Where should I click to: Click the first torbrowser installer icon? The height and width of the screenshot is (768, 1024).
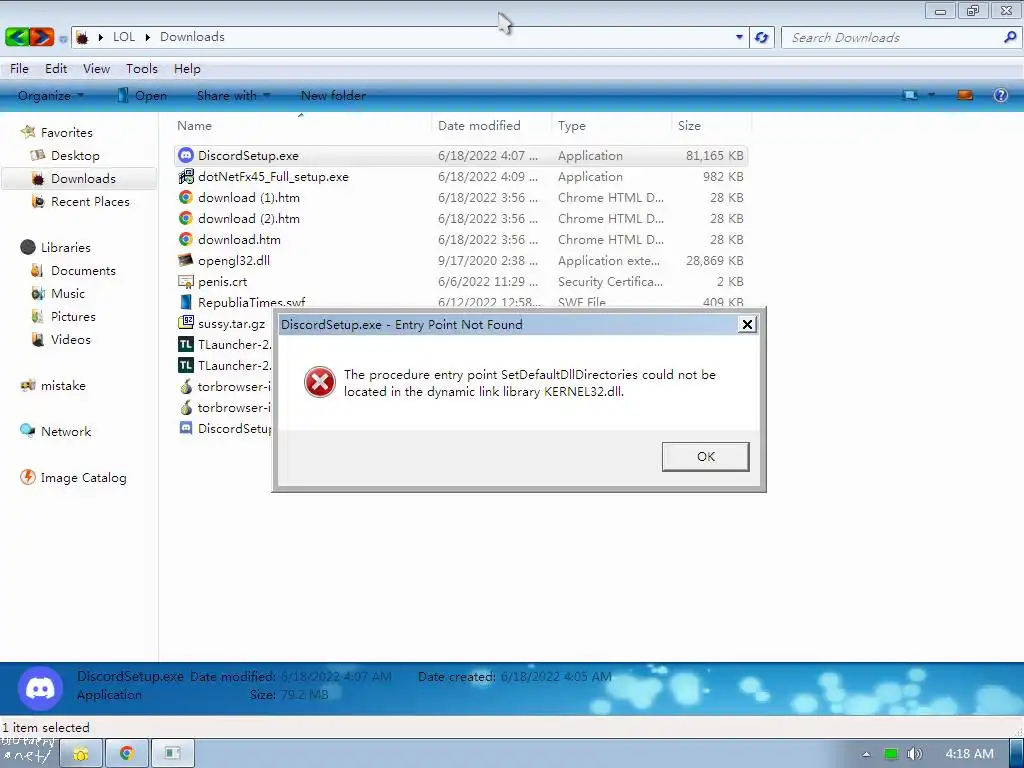pyautogui.click(x=186, y=387)
